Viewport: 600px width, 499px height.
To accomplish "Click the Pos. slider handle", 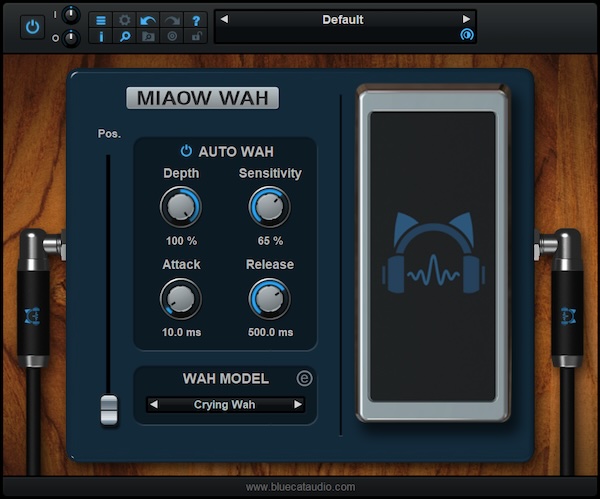I will point(109,410).
